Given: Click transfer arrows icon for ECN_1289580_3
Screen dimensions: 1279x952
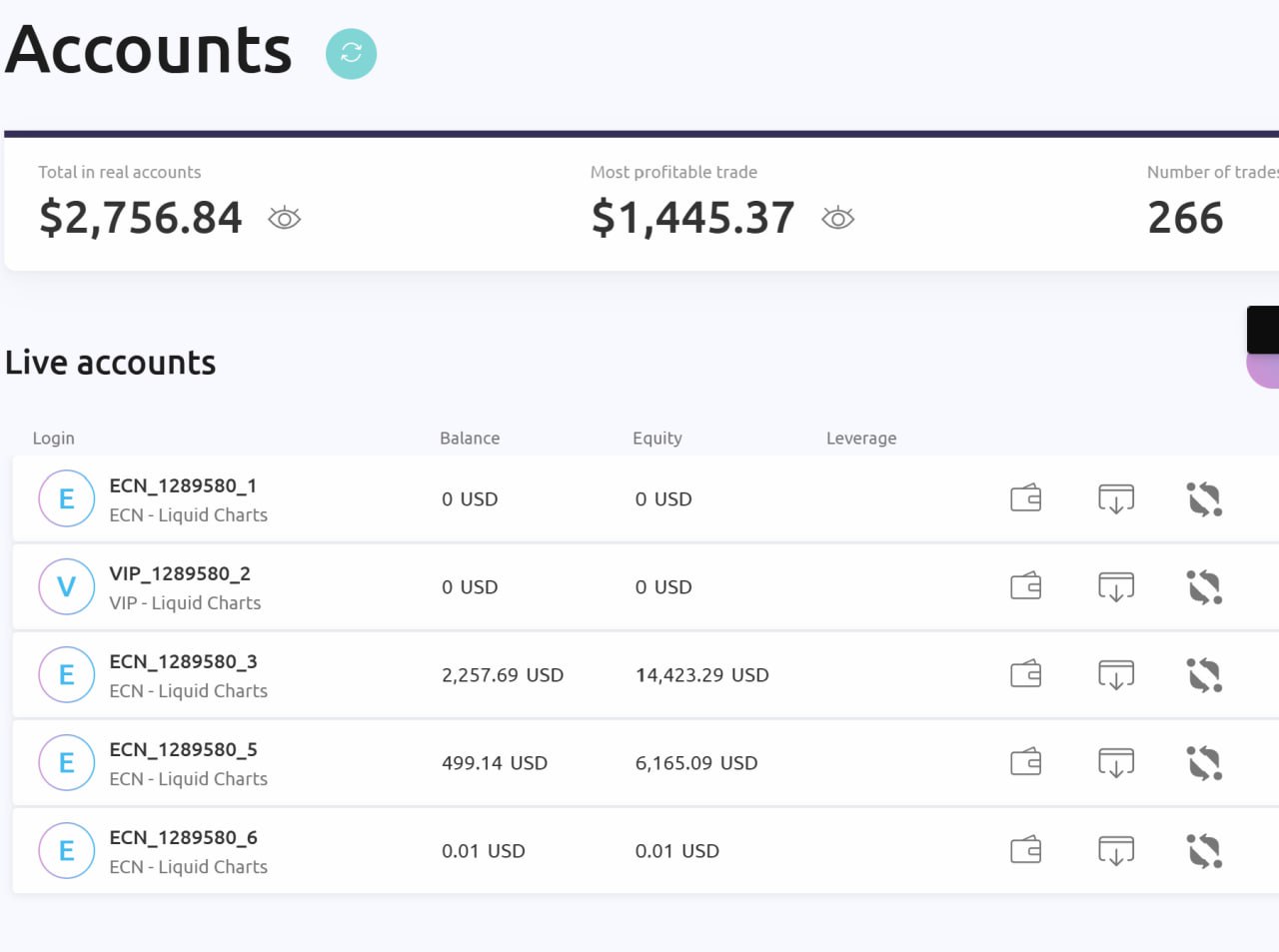Looking at the screenshot, I should [1204, 675].
